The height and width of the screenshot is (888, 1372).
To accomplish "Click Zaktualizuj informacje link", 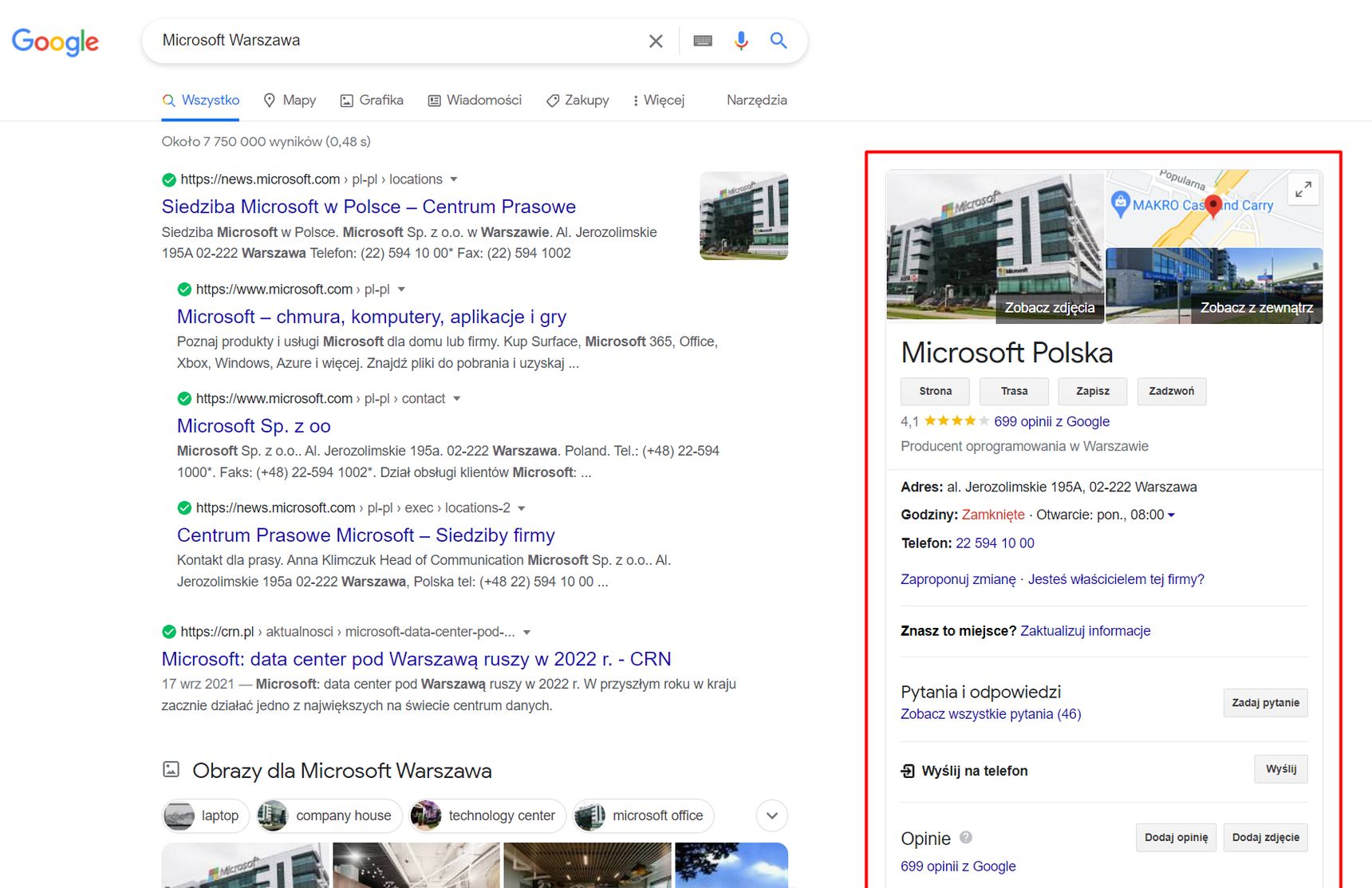I will pyautogui.click(x=1085, y=631).
